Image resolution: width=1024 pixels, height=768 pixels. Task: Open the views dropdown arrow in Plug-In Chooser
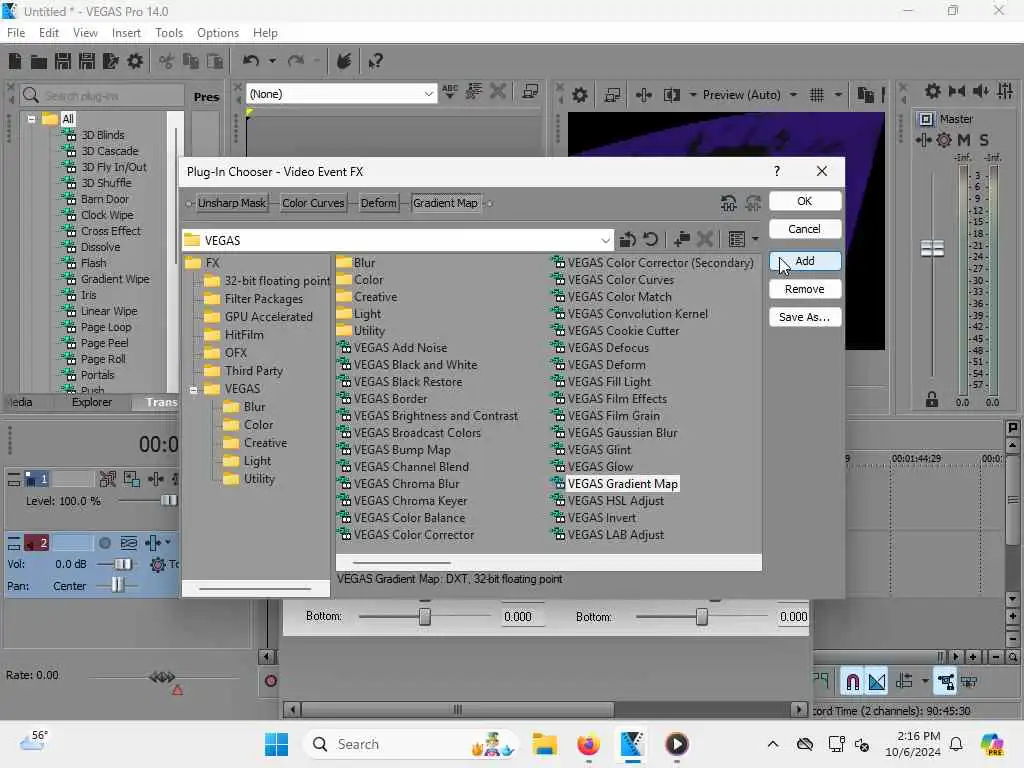click(x=755, y=240)
